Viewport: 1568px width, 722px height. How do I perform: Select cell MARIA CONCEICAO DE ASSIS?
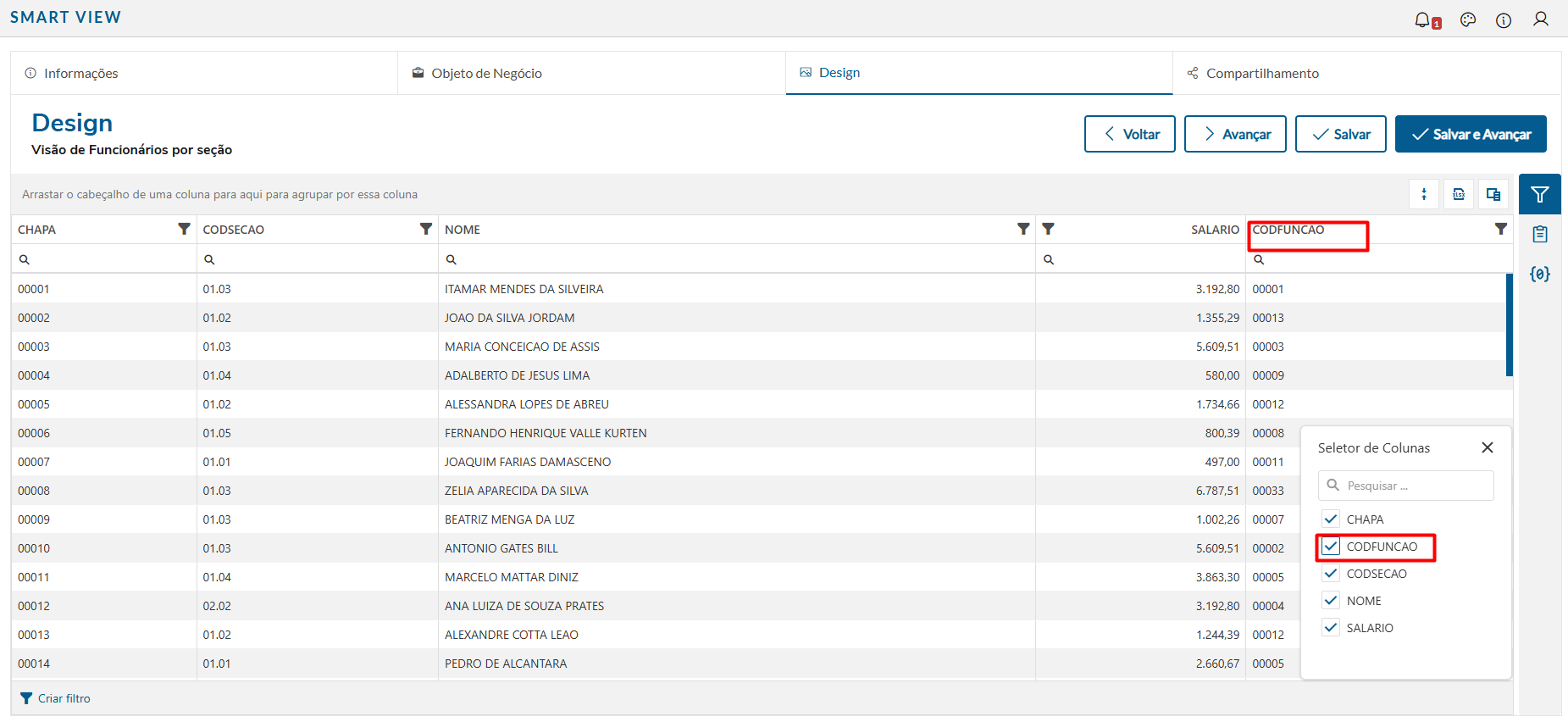coord(737,347)
